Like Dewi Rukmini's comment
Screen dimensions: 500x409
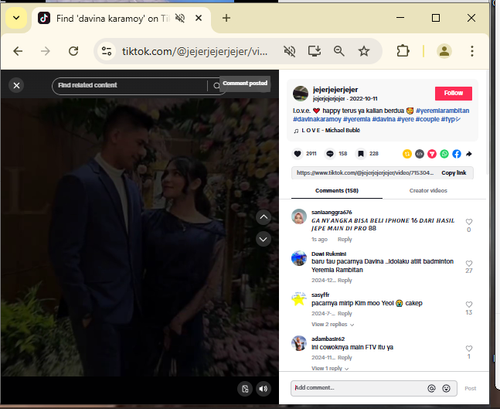469,263
